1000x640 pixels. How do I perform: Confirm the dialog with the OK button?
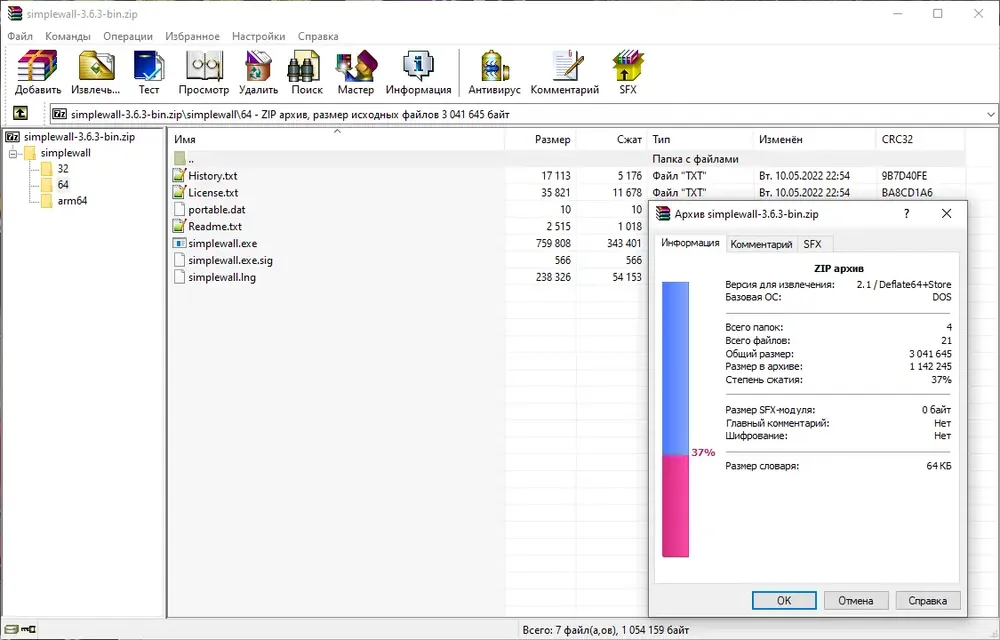pyautogui.click(x=784, y=600)
